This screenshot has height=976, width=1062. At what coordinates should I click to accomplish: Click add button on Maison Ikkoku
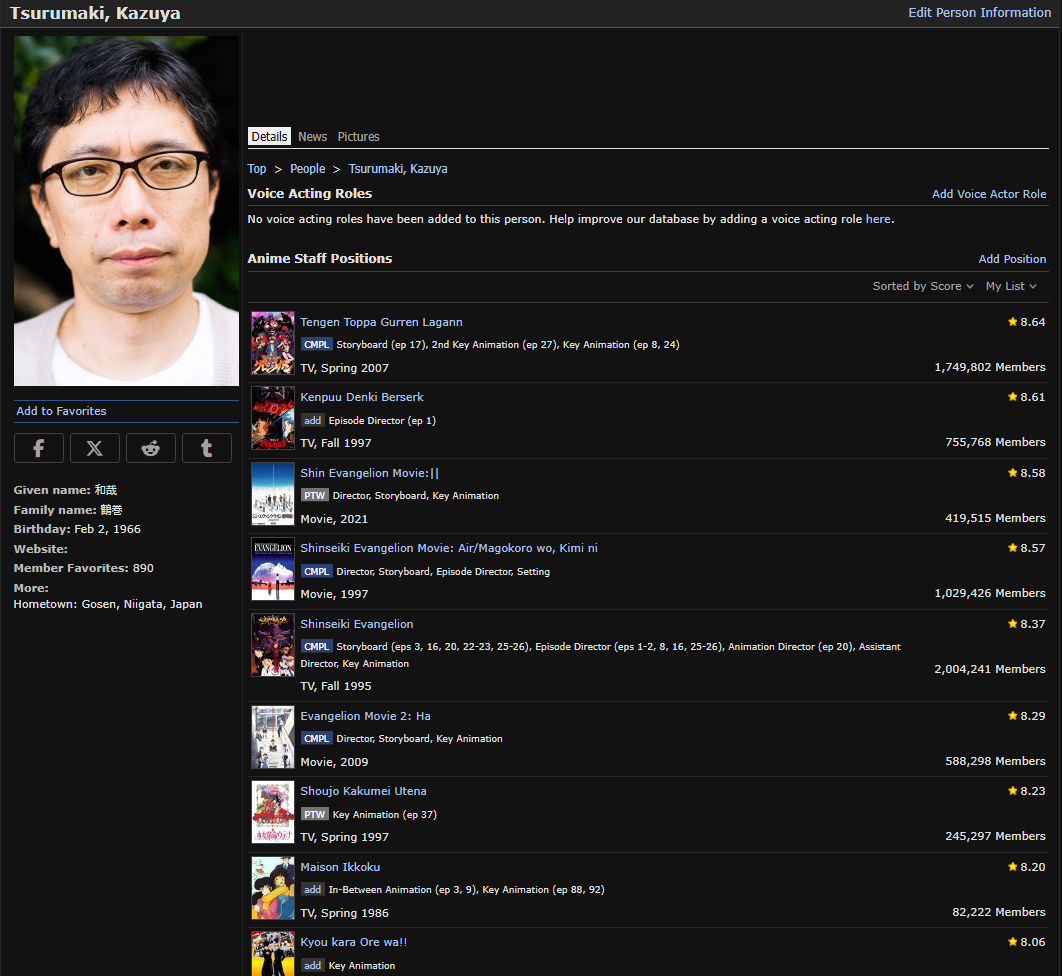tap(312, 890)
